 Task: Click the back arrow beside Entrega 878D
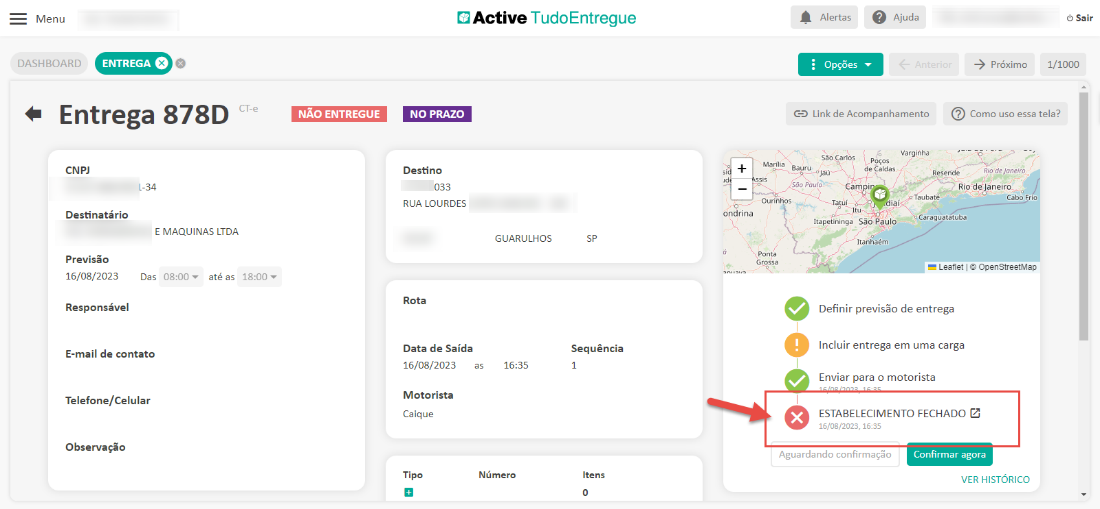point(33,114)
